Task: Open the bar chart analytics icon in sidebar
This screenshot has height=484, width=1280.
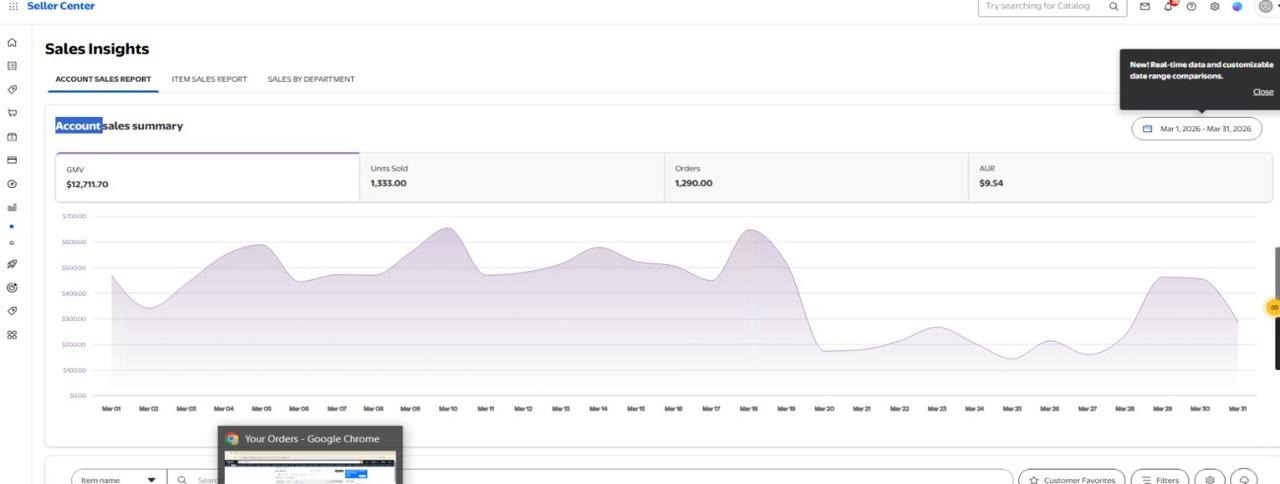Action: pos(12,208)
